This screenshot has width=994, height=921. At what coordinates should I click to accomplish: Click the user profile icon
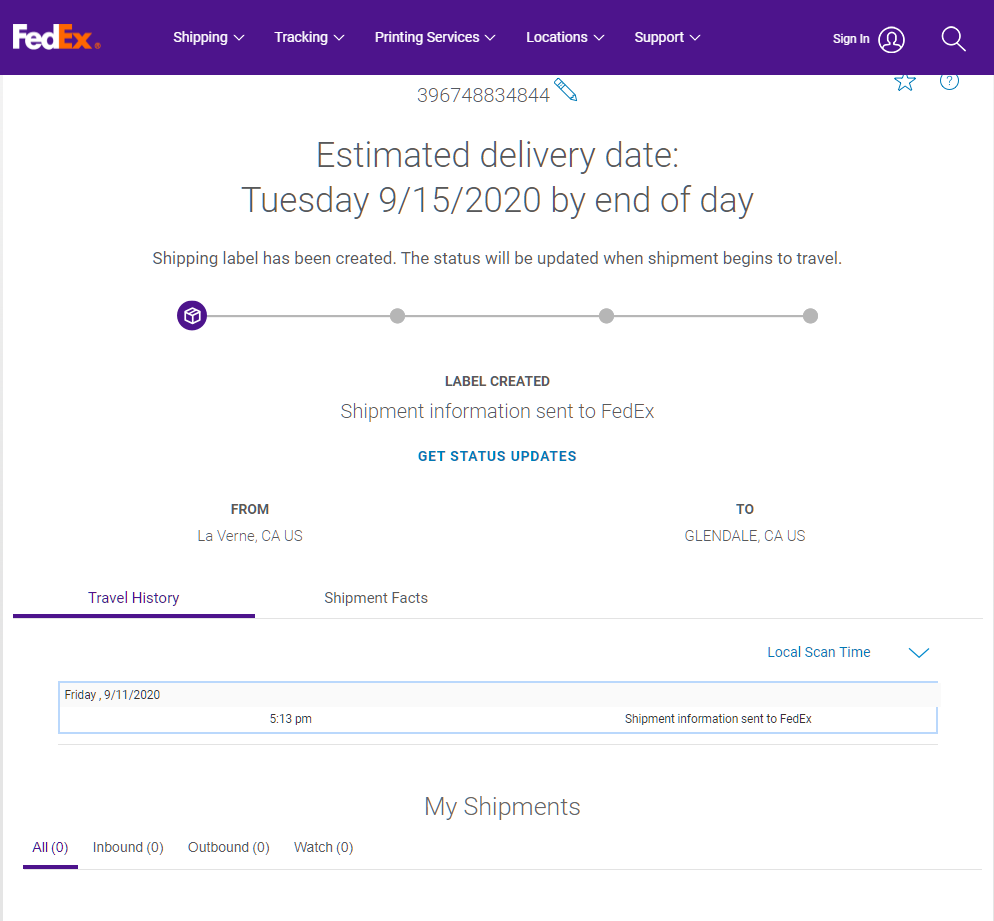[x=891, y=39]
